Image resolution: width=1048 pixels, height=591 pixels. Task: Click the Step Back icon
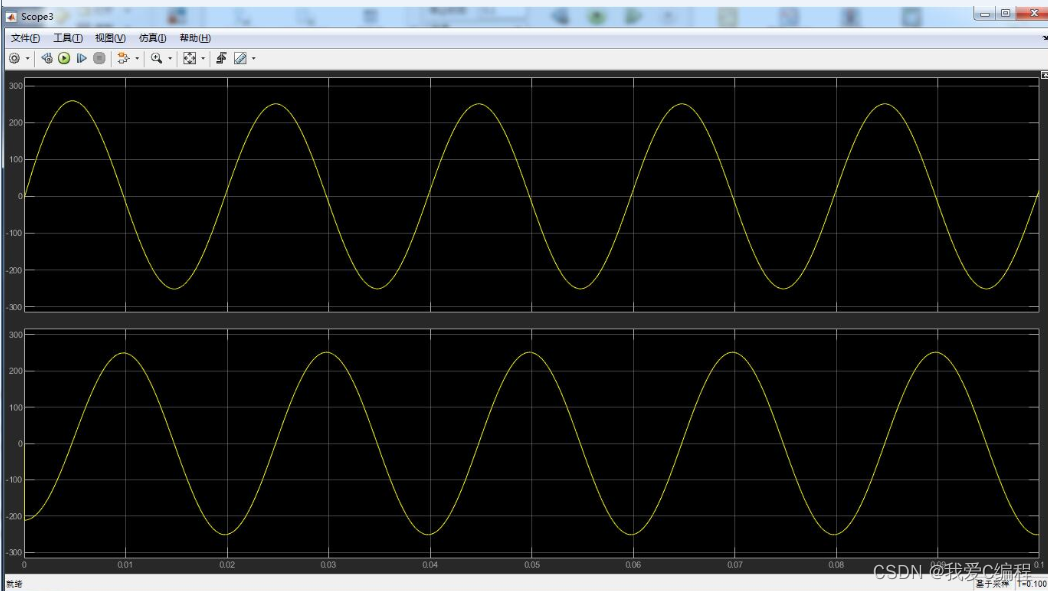[x=47, y=59]
